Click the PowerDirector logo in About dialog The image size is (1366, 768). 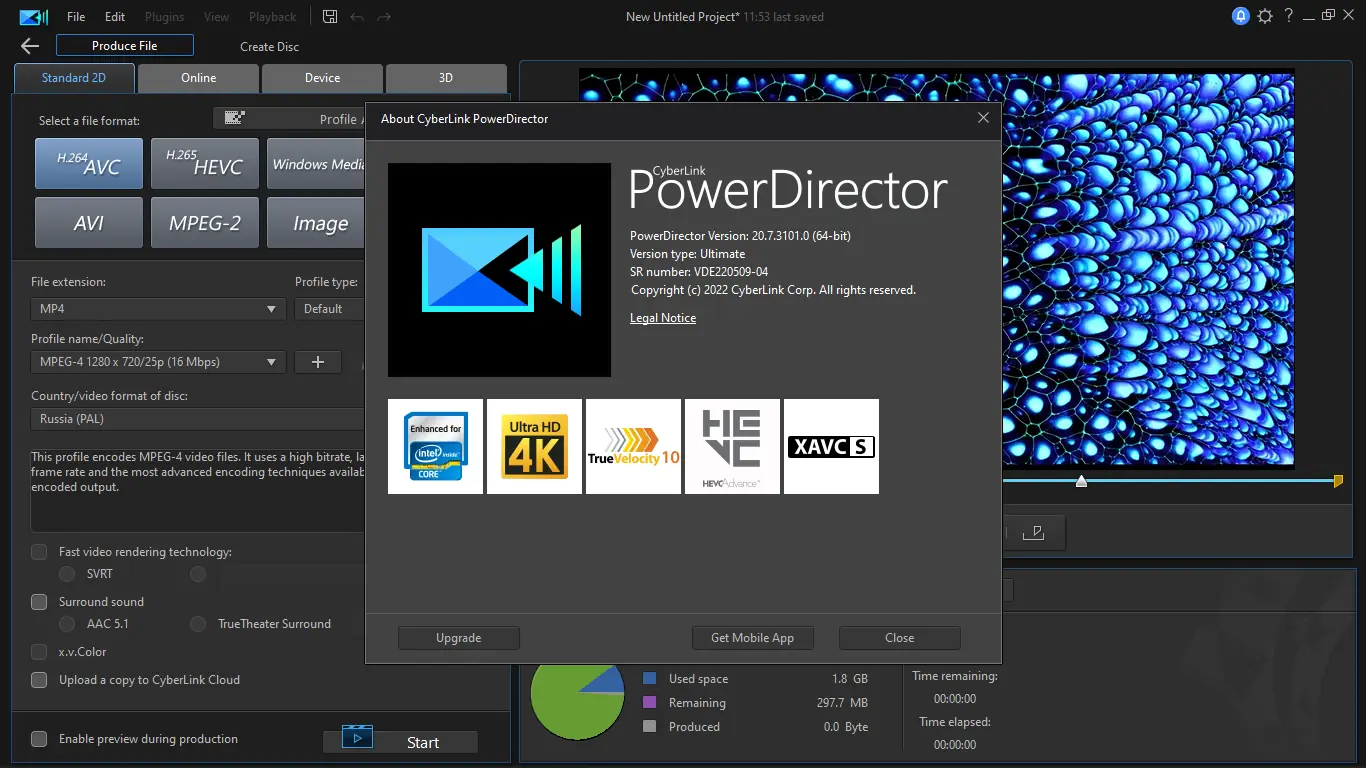499,270
